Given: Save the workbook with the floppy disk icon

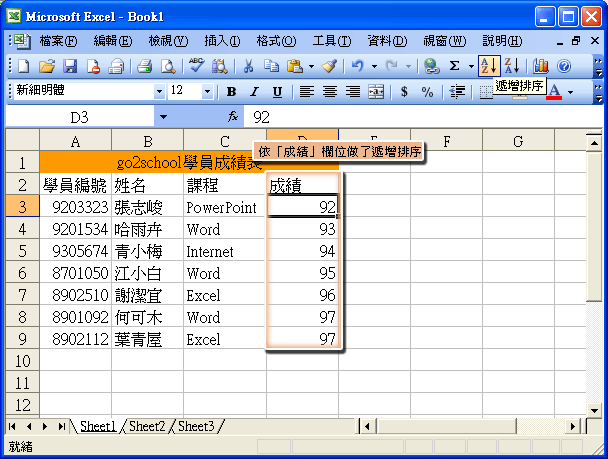Looking at the screenshot, I should (70, 67).
